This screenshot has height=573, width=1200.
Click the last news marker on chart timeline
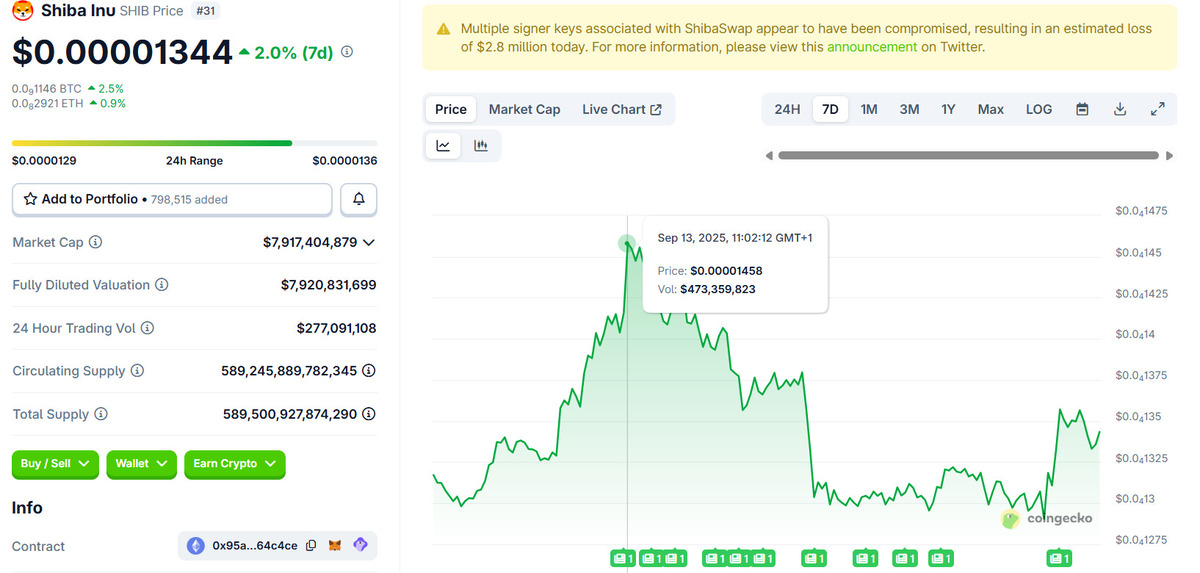click(x=1059, y=558)
